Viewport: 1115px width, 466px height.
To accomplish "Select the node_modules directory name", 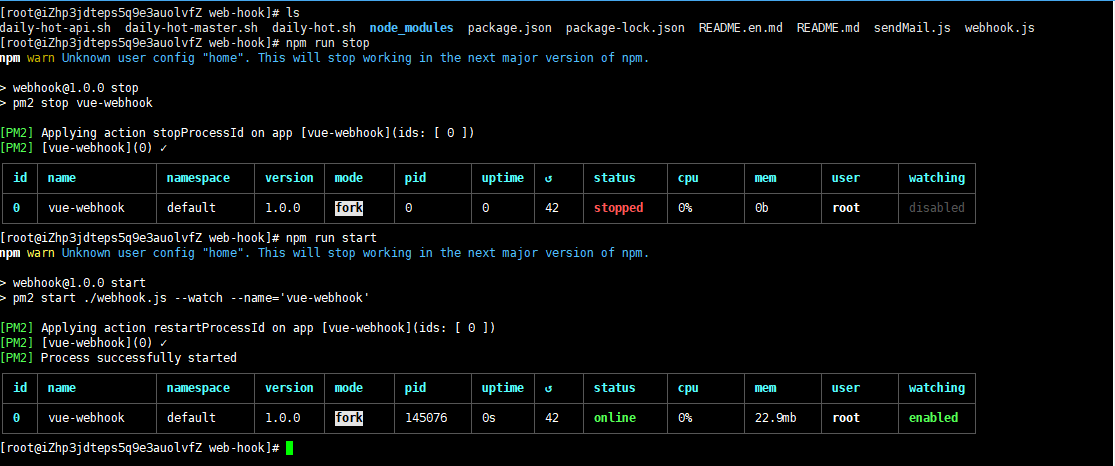I will tap(411, 28).
